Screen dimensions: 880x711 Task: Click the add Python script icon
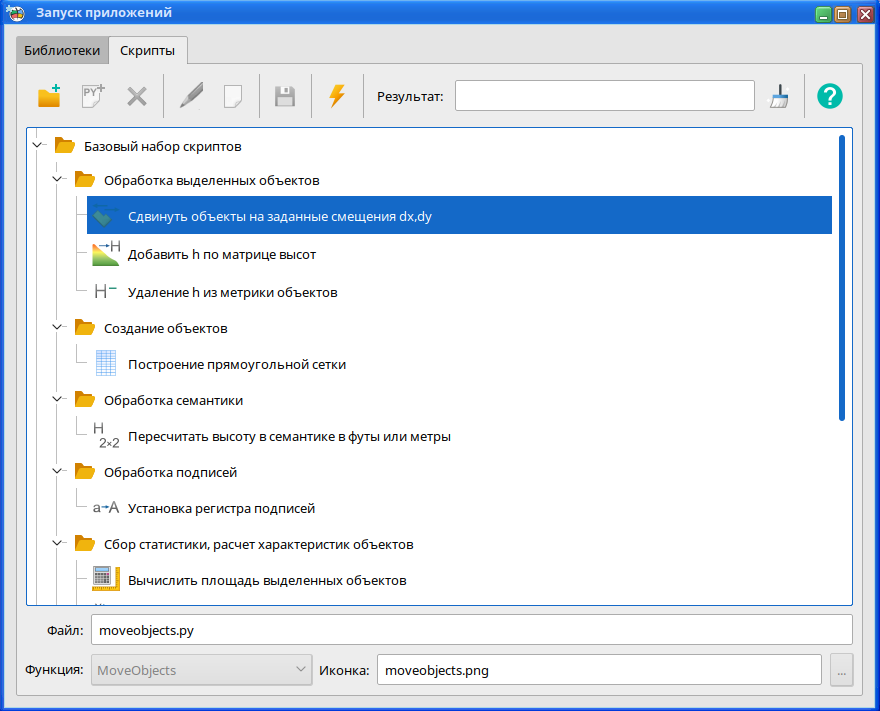pos(93,96)
